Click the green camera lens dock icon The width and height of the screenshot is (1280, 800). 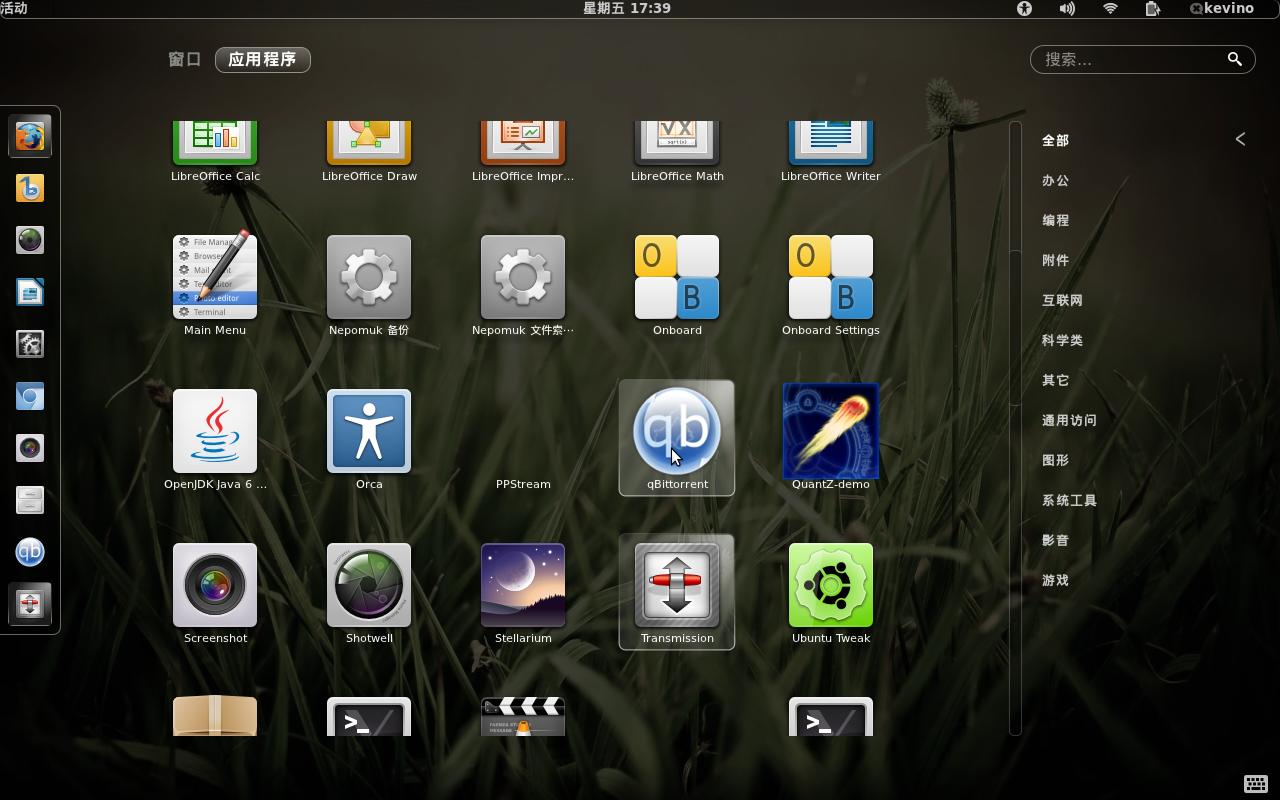point(30,240)
